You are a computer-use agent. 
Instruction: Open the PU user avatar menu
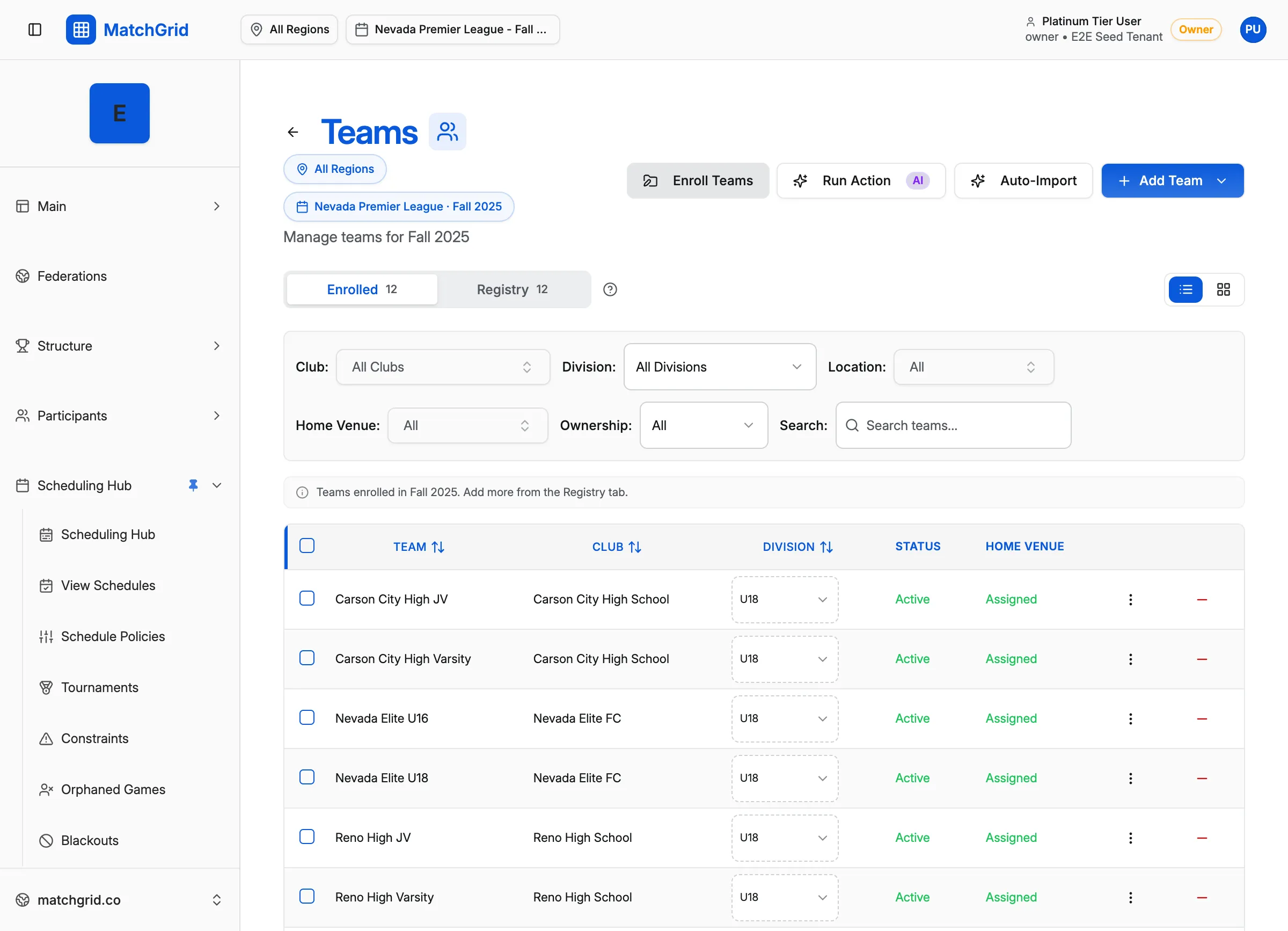(1253, 30)
